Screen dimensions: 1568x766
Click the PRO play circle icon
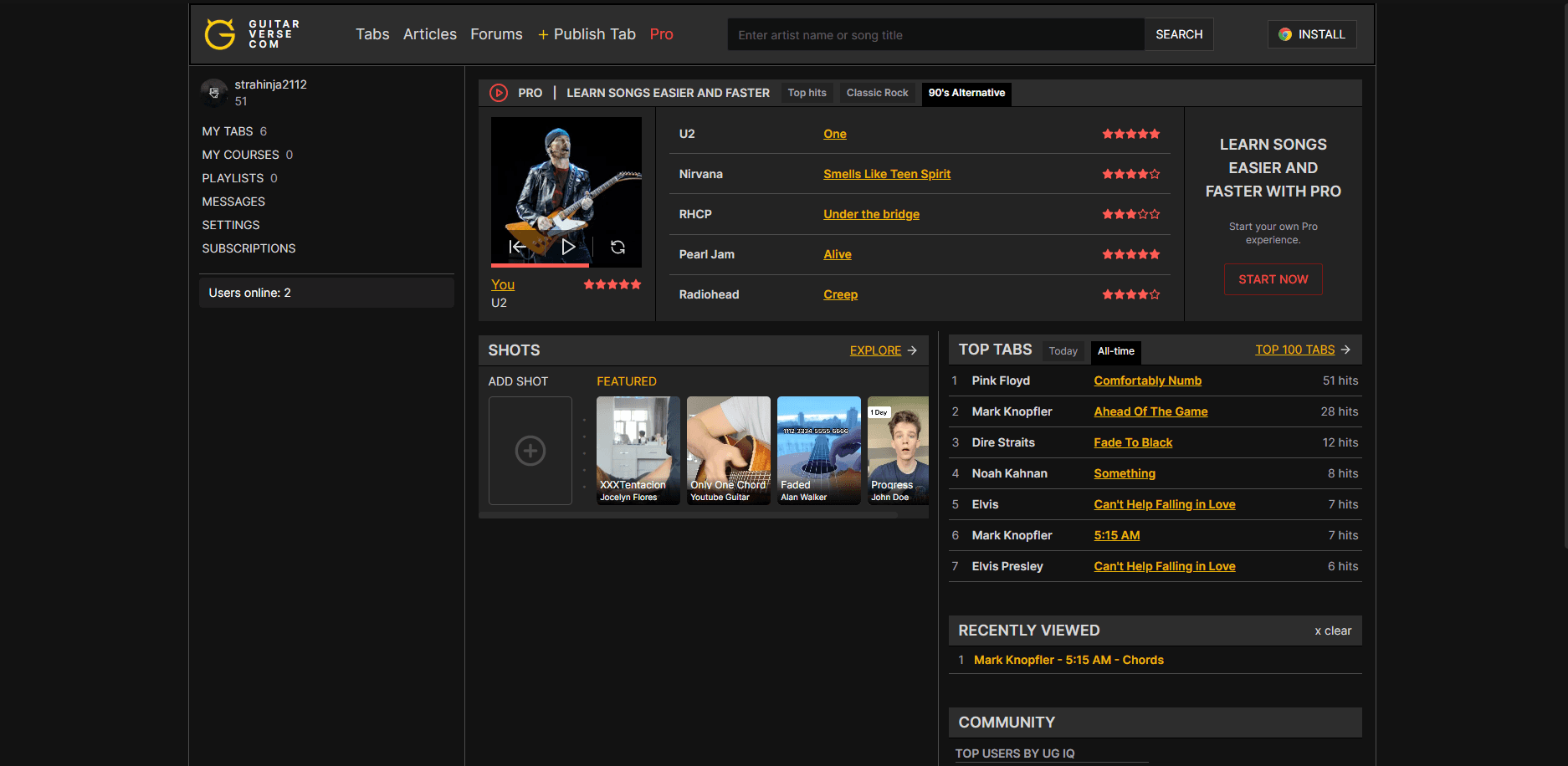tap(499, 93)
